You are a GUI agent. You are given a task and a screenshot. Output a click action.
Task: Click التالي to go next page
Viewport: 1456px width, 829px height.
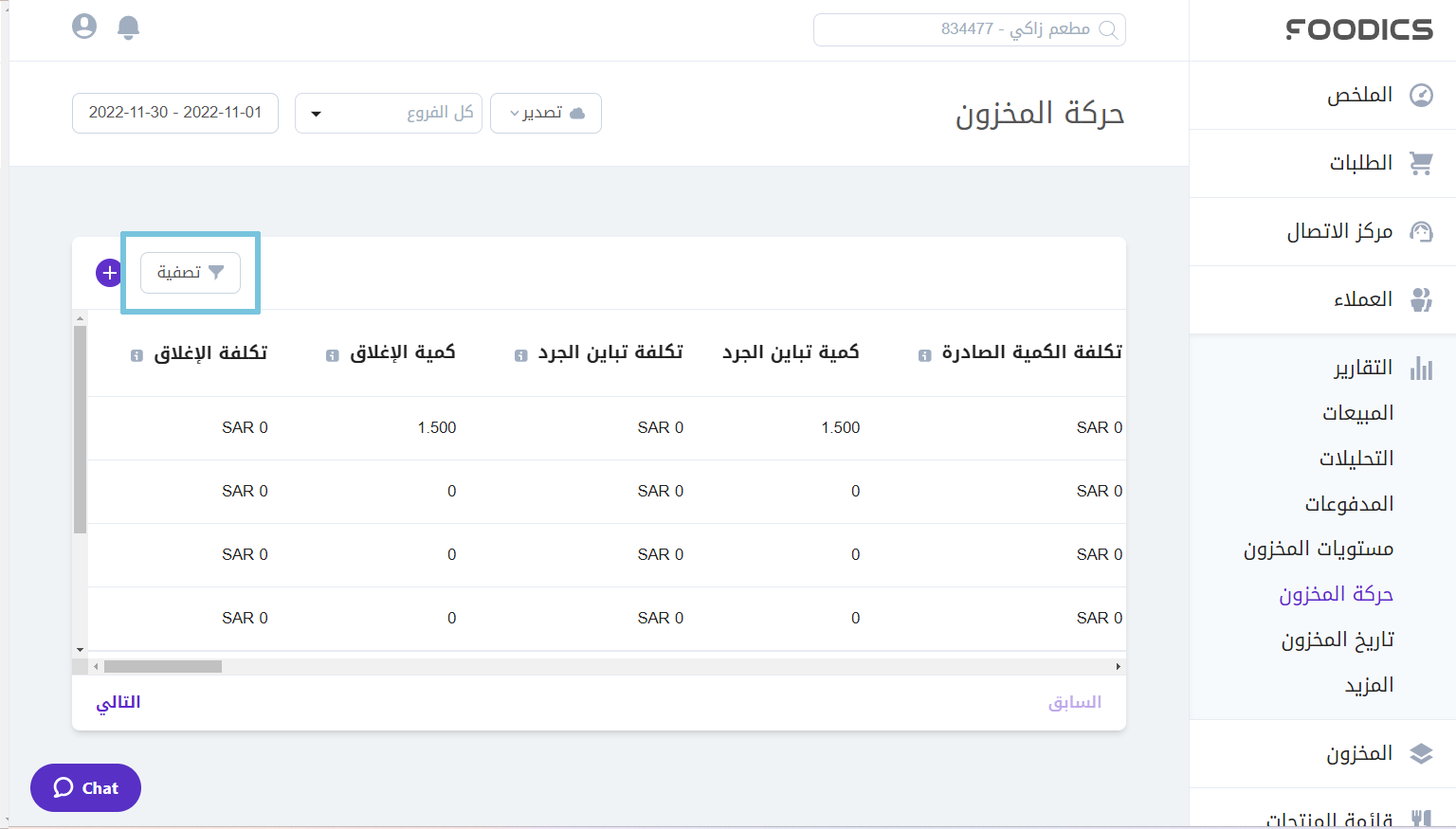[x=118, y=702]
